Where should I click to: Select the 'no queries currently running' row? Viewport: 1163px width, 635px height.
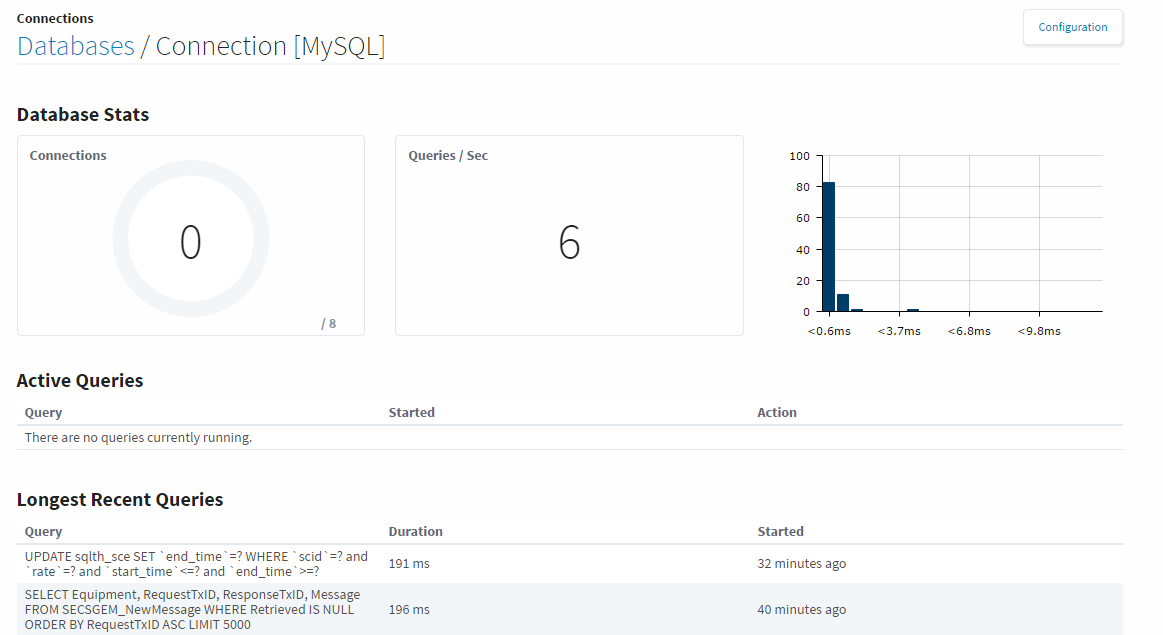pos(138,437)
